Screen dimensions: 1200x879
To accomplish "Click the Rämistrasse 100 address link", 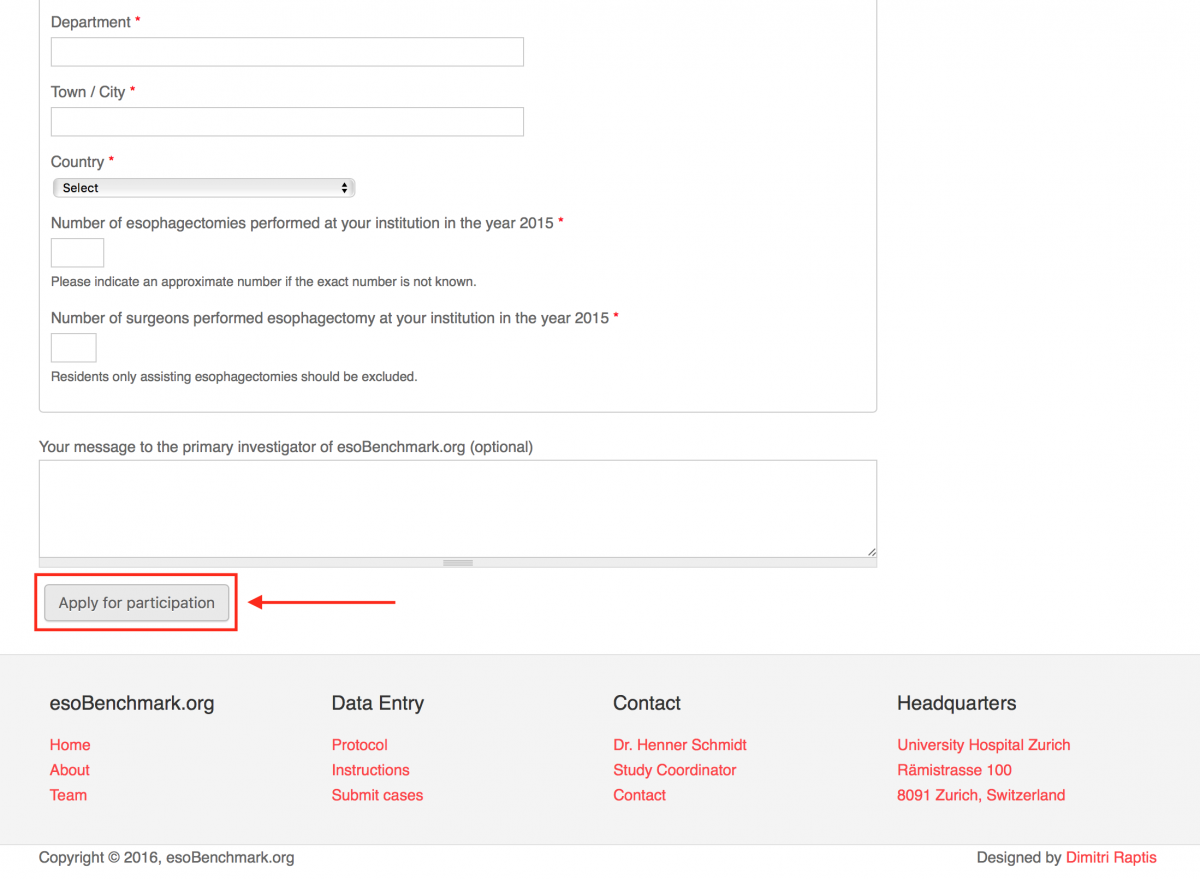I will [x=954, y=770].
